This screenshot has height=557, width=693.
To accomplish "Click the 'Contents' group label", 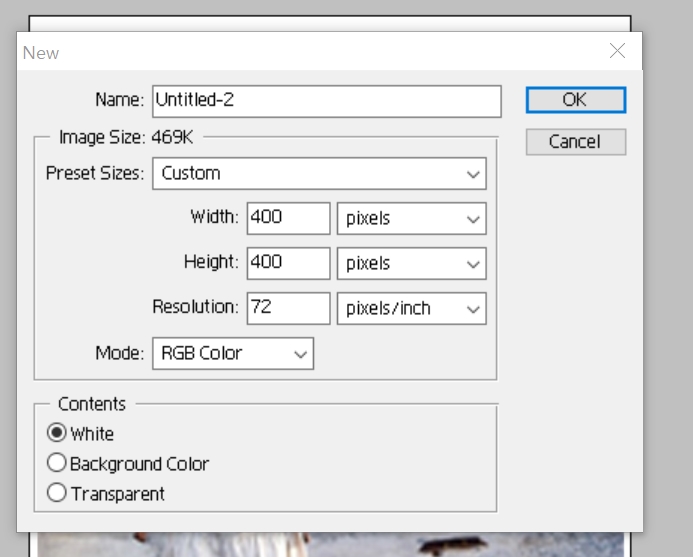I will [92, 404].
